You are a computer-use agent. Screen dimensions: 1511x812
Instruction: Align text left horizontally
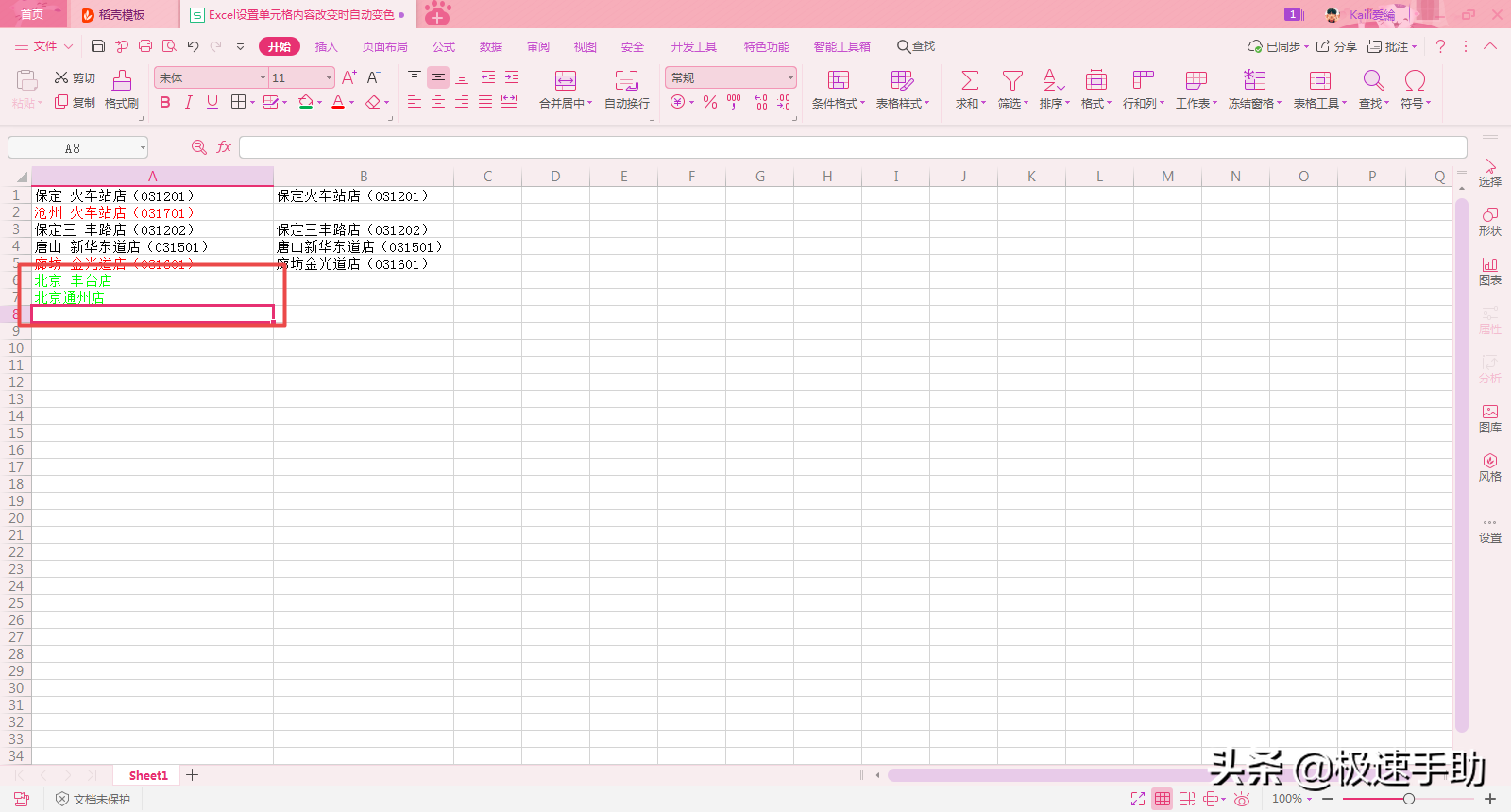pos(415,102)
